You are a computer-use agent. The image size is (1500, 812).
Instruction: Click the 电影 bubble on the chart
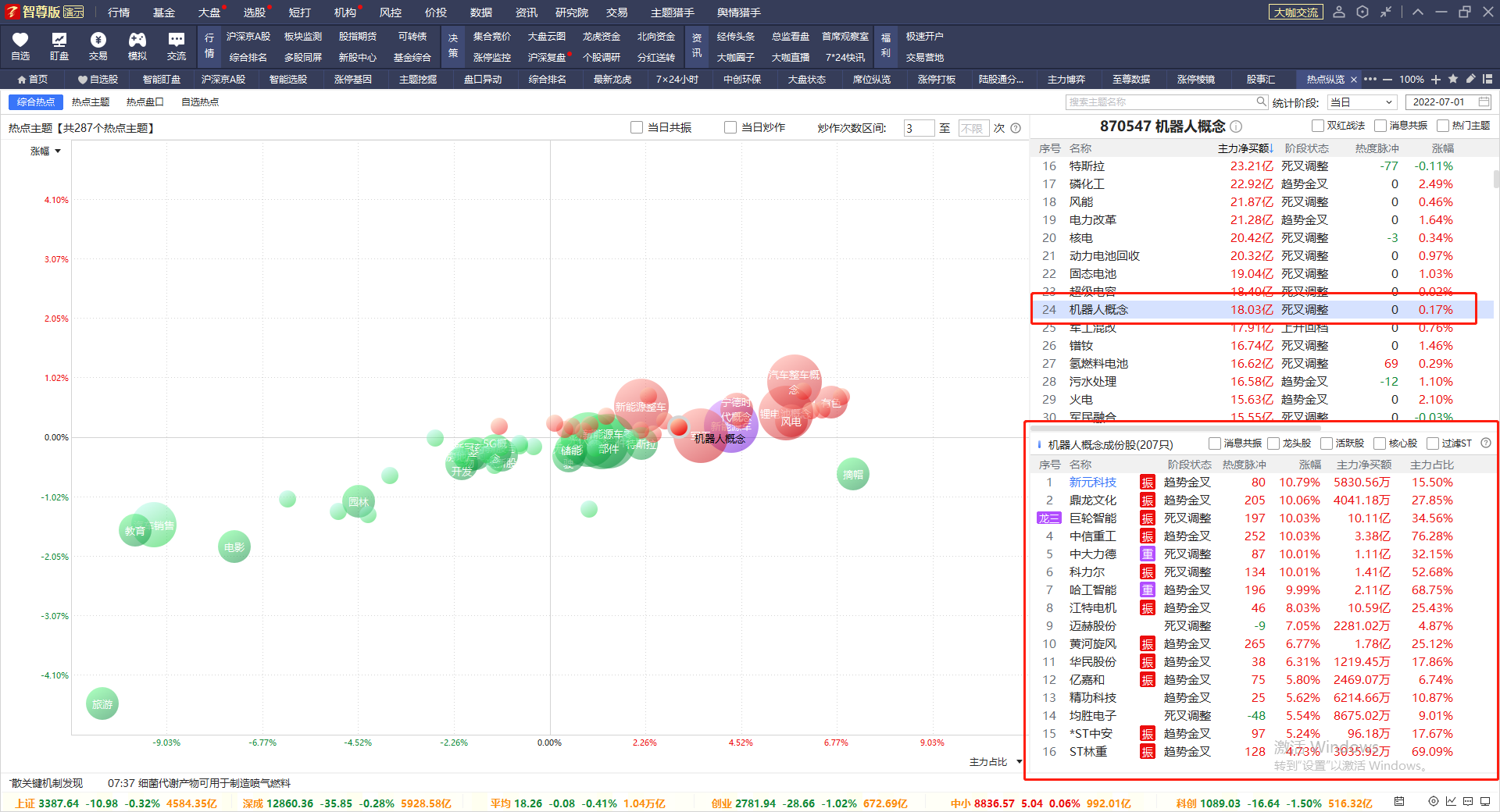[x=234, y=547]
